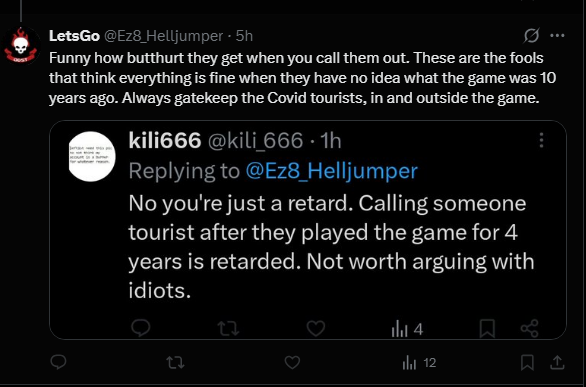Reply to the quoted kili666 tweet
The image size is (586, 387).
(x=141, y=329)
